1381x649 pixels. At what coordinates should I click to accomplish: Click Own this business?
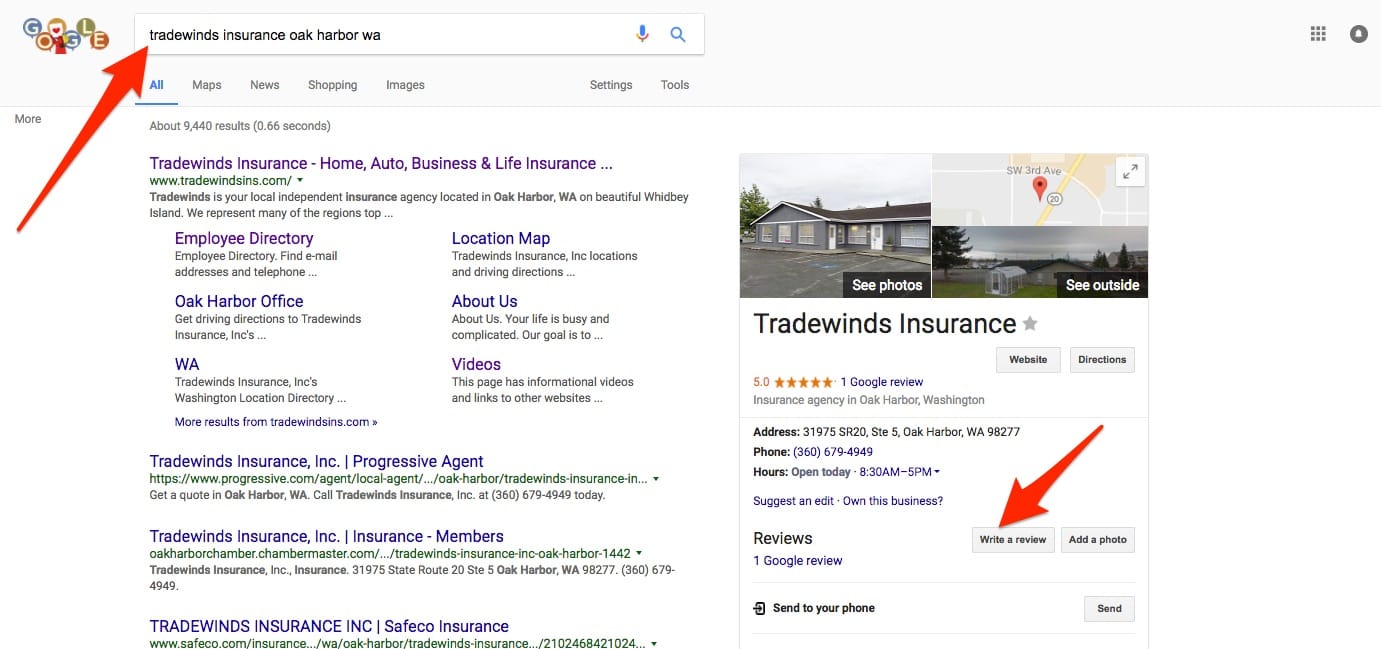(x=893, y=501)
